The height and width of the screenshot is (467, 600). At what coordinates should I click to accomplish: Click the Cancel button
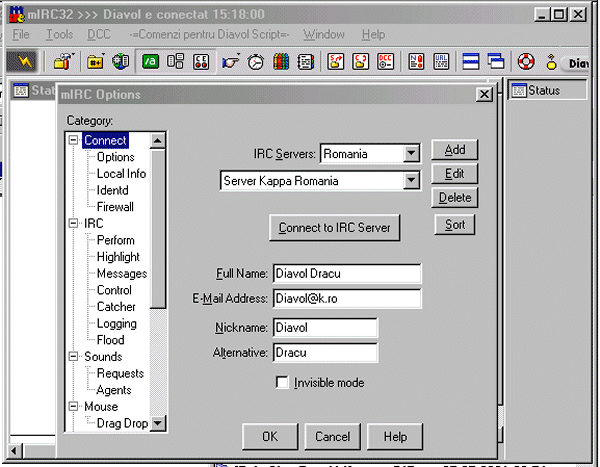coord(333,436)
